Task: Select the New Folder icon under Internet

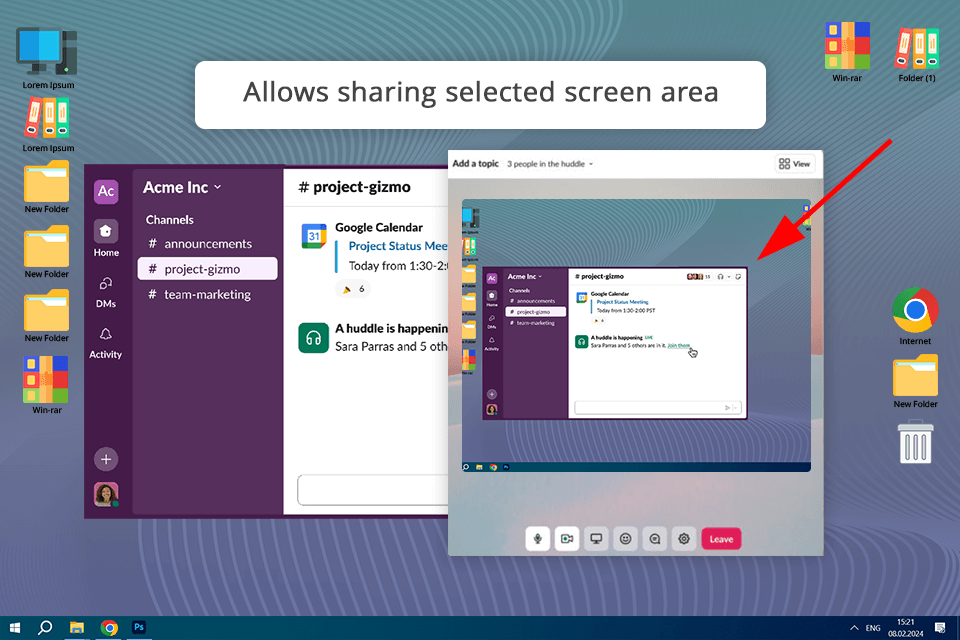Action: [x=915, y=382]
